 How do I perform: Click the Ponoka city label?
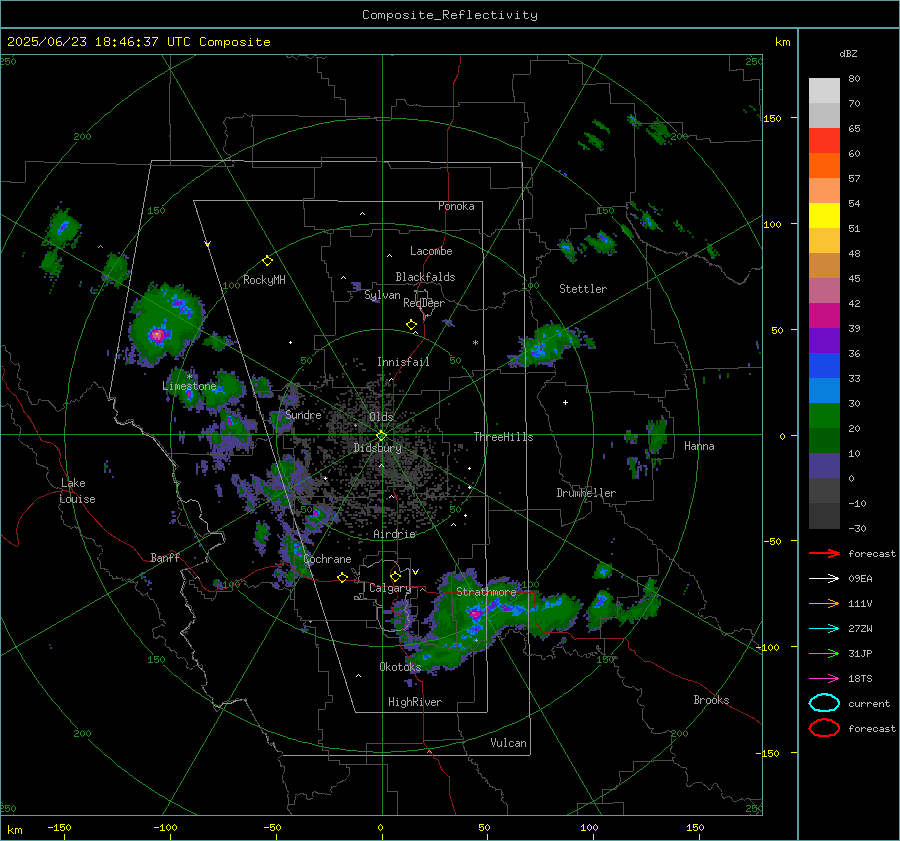click(x=456, y=206)
